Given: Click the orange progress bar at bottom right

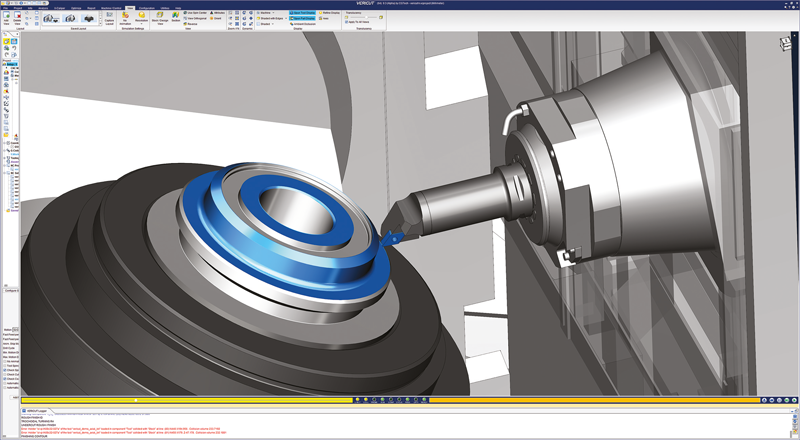Looking at the screenshot, I should pyautogui.click(x=594, y=400).
